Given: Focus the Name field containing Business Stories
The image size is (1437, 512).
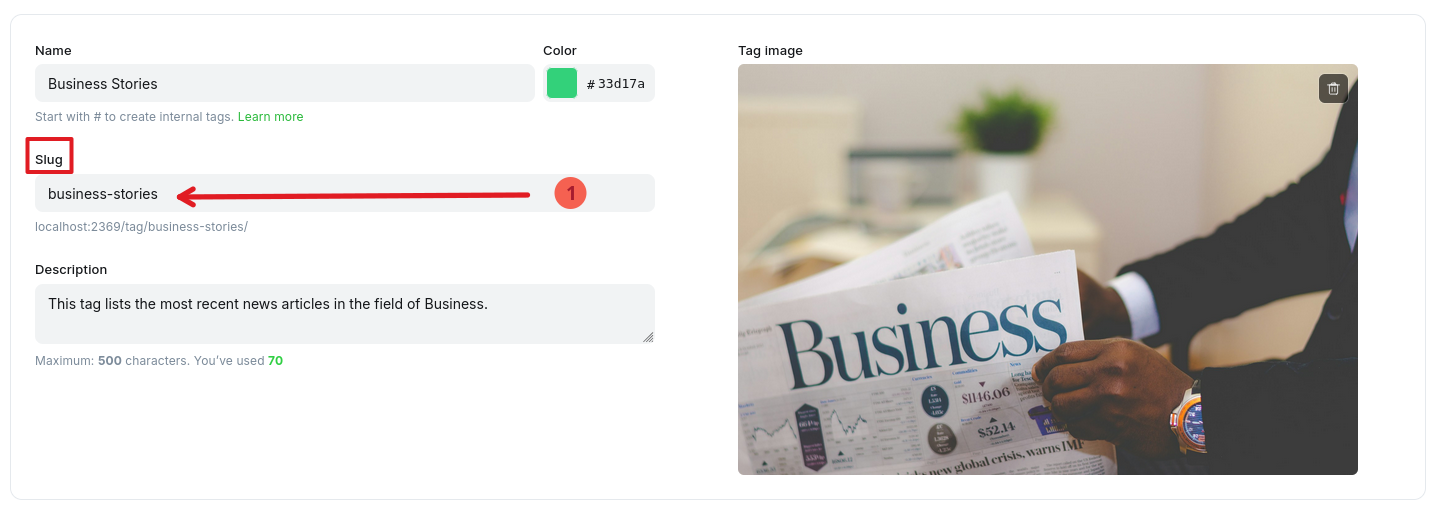Looking at the screenshot, I should [x=284, y=84].
